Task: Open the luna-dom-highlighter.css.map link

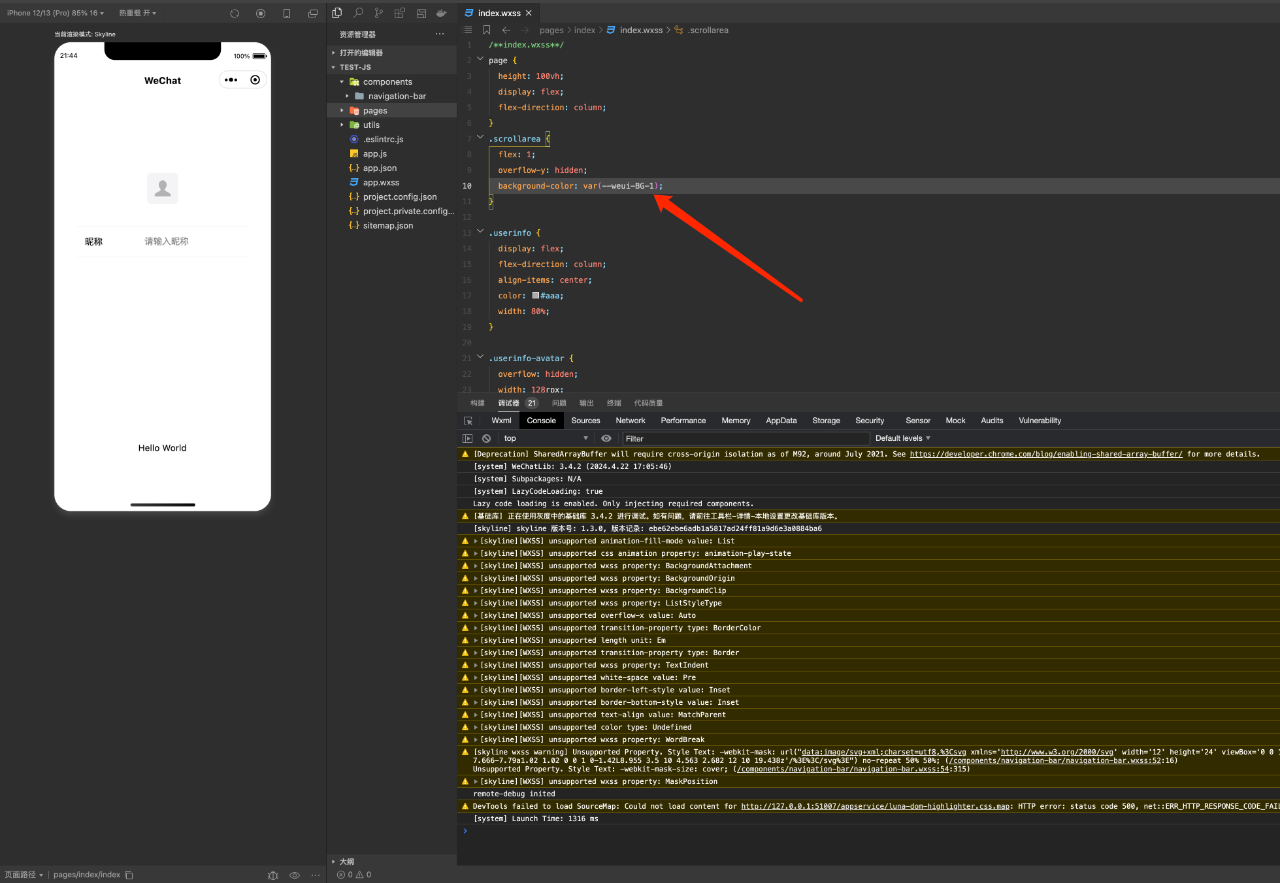Action: [876, 806]
